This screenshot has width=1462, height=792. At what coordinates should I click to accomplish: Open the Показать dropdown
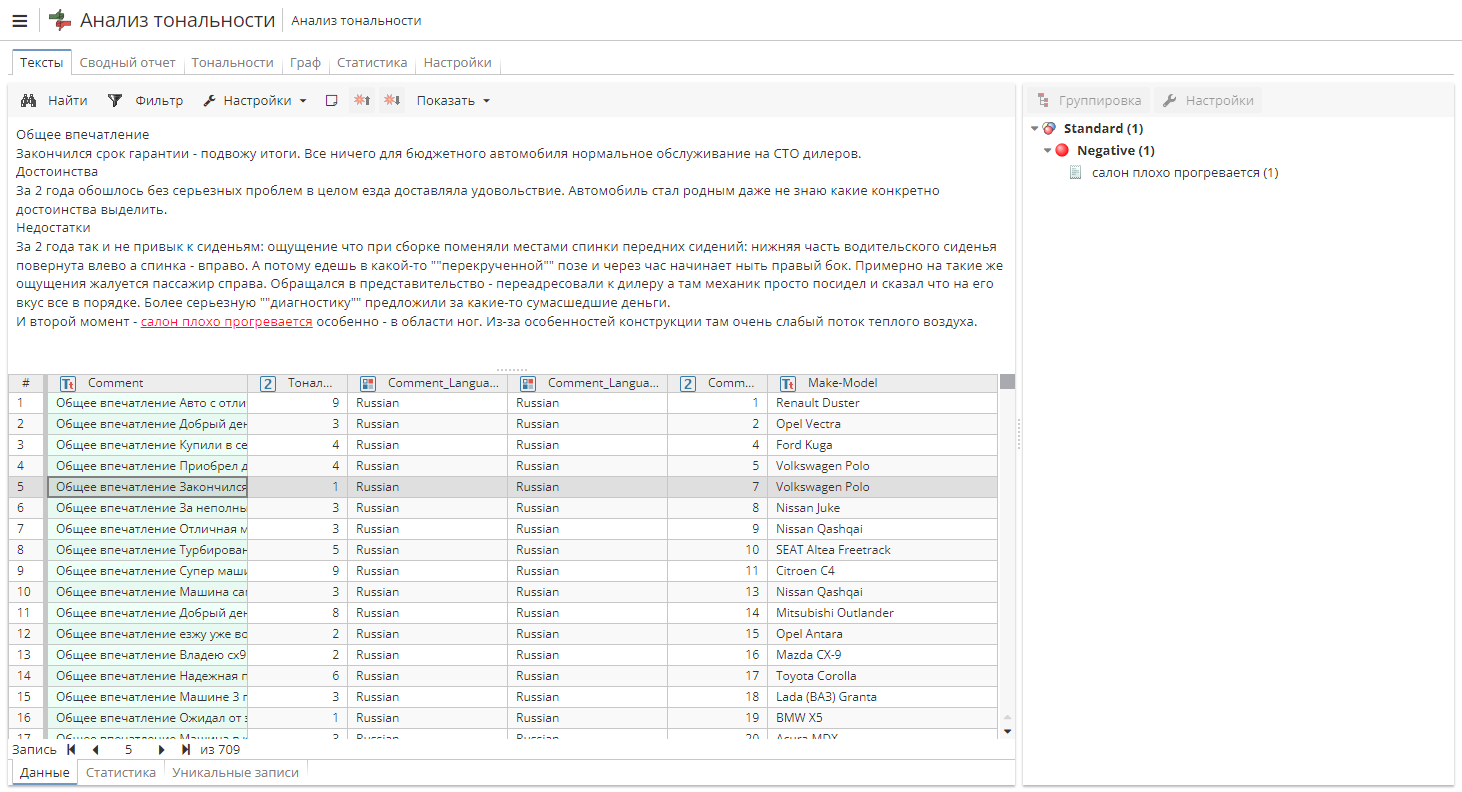point(453,101)
